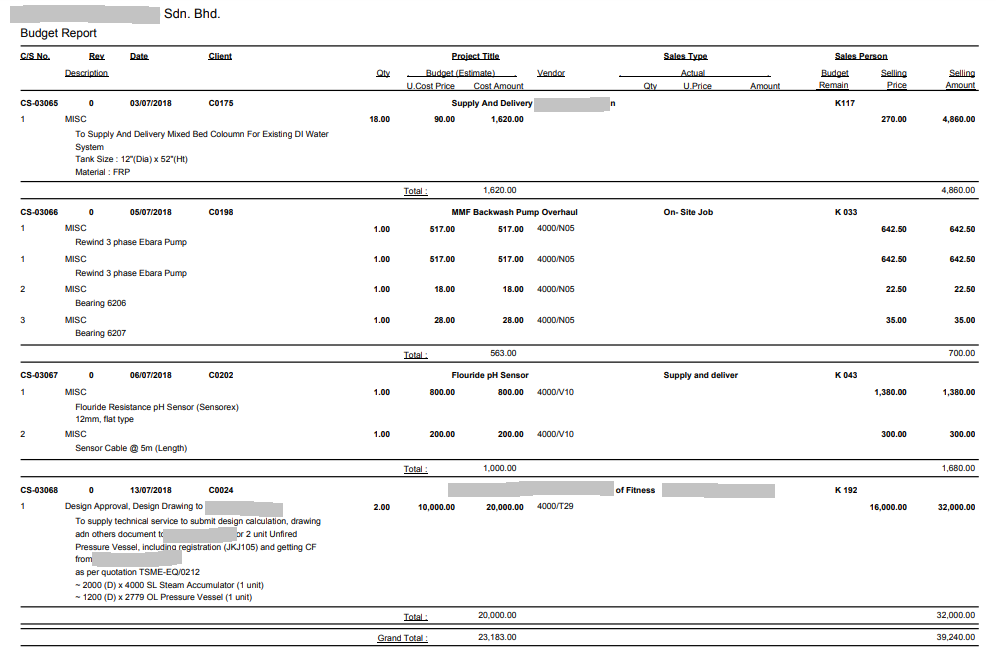Click the 'Budget Report' title text

58,33
